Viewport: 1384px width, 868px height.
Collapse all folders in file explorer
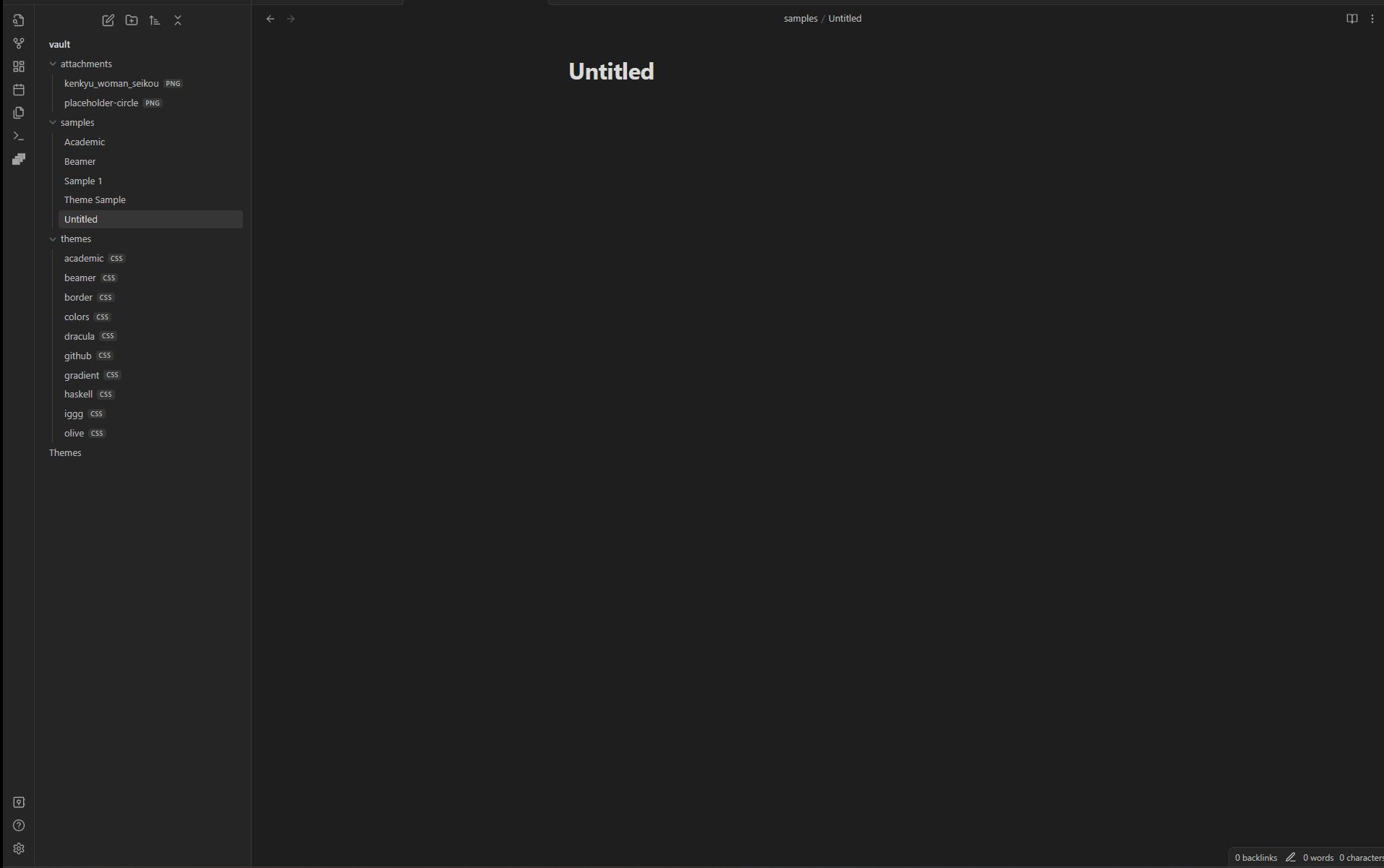[x=178, y=20]
